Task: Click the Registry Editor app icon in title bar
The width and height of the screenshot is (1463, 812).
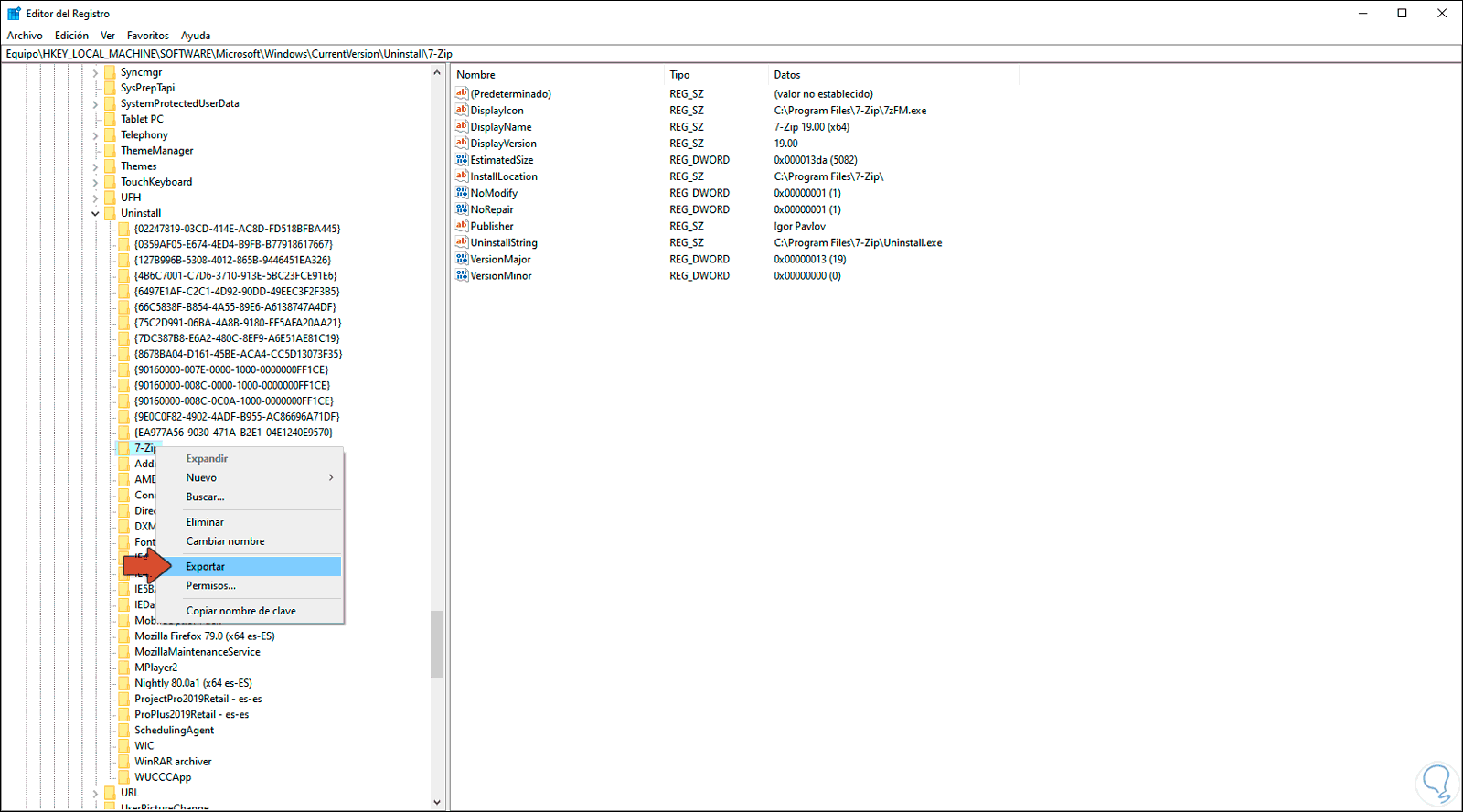Action: 14,14
